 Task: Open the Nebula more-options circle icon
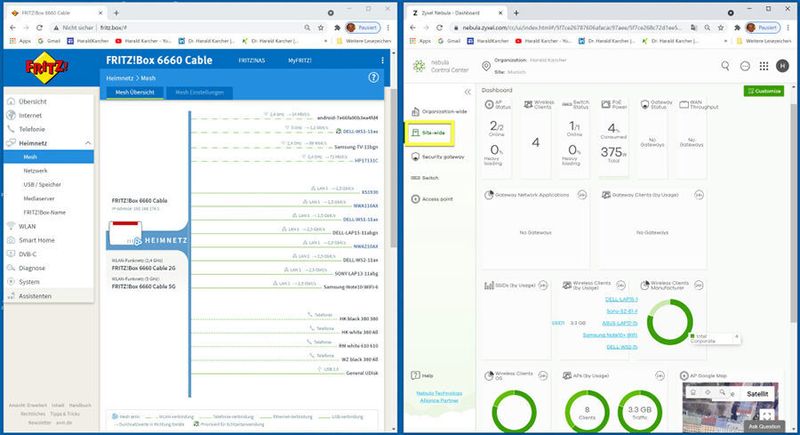coord(745,66)
